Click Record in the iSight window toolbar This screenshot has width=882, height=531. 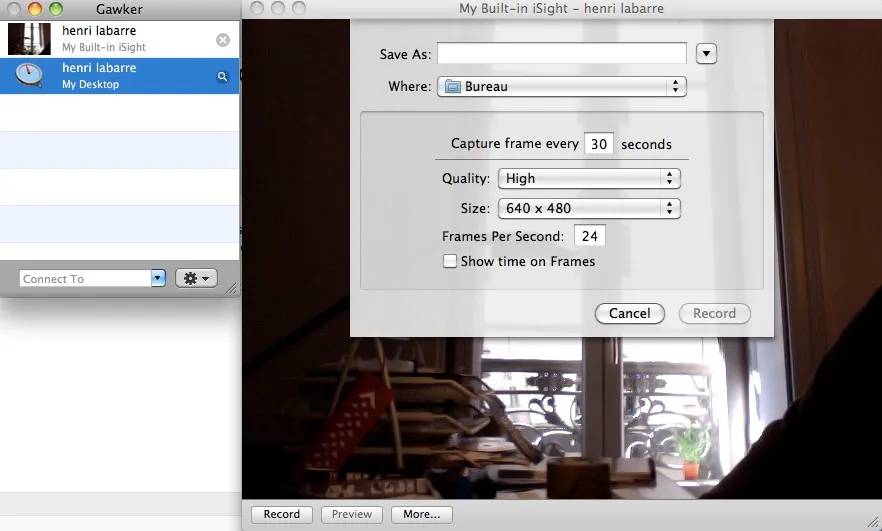[x=281, y=514]
